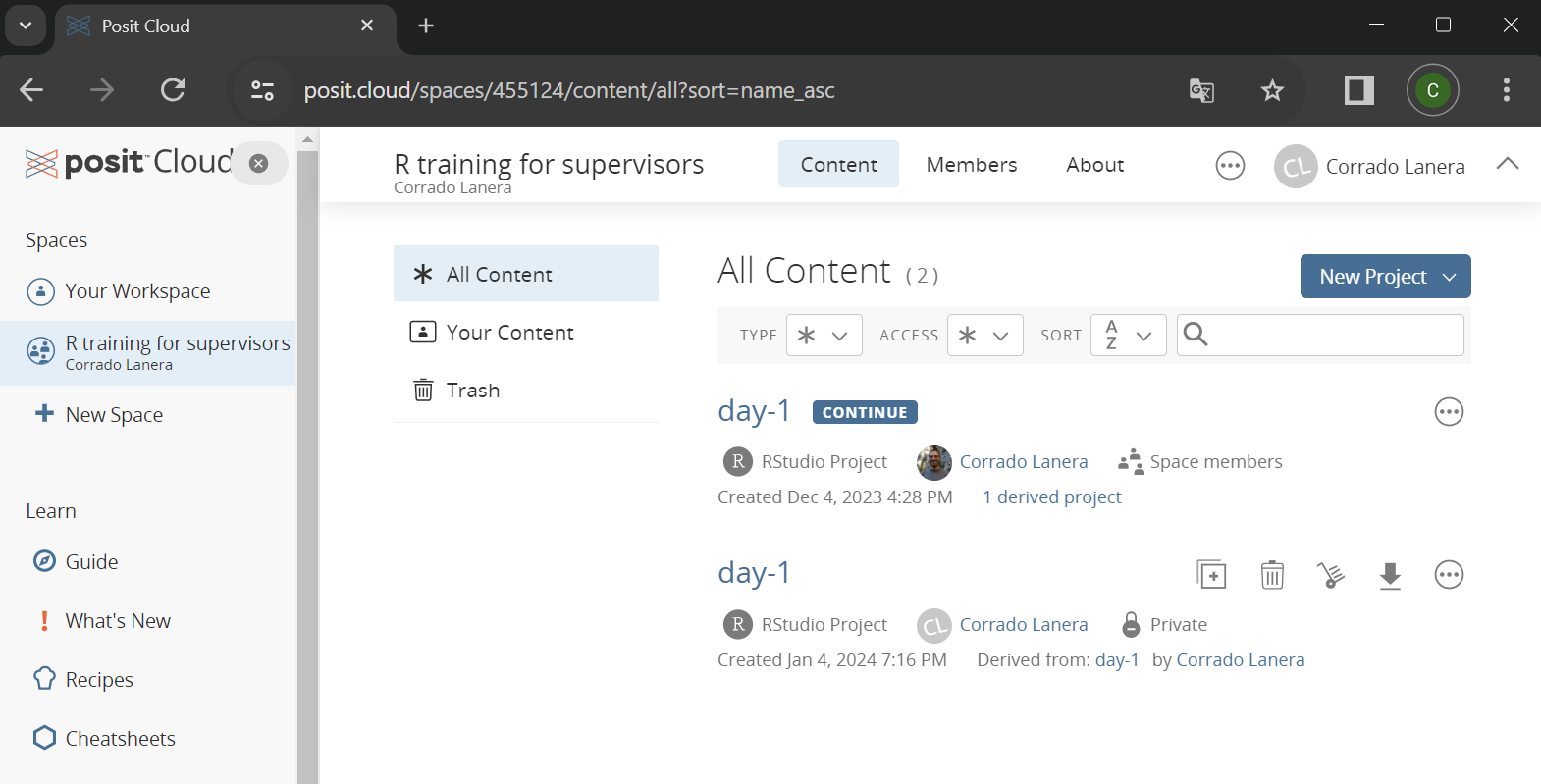Close the sidebar with the X icon
The height and width of the screenshot is (784, 1541).
point(259,164)
